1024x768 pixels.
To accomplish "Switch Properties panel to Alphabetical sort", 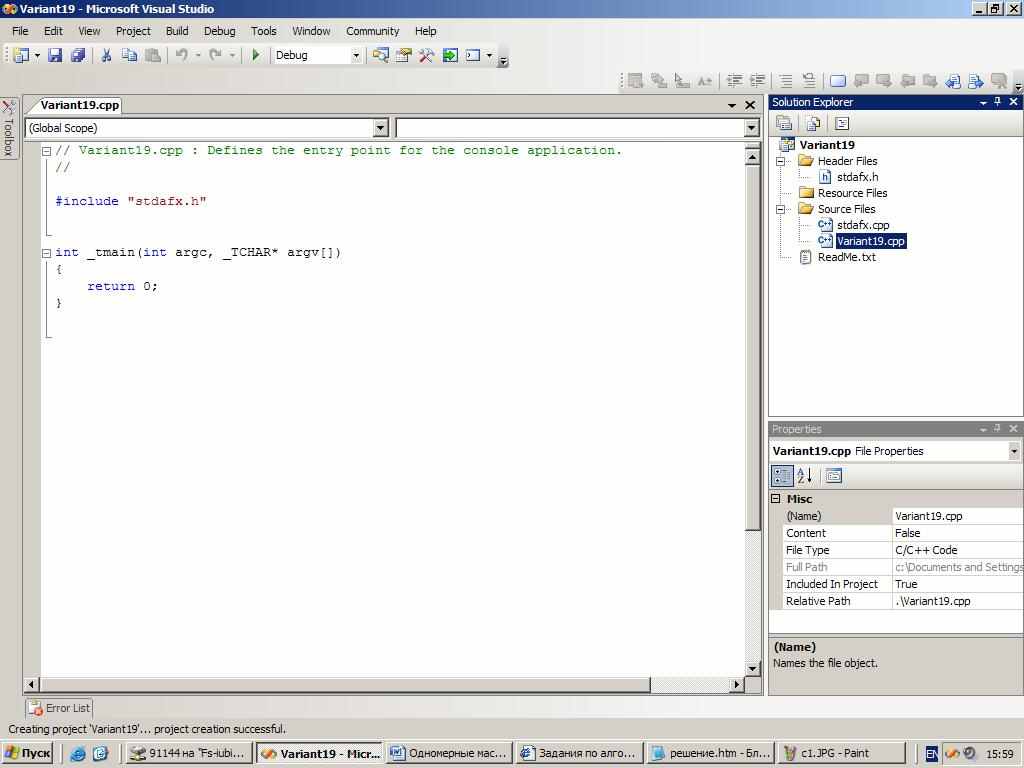I will (805, 475).
